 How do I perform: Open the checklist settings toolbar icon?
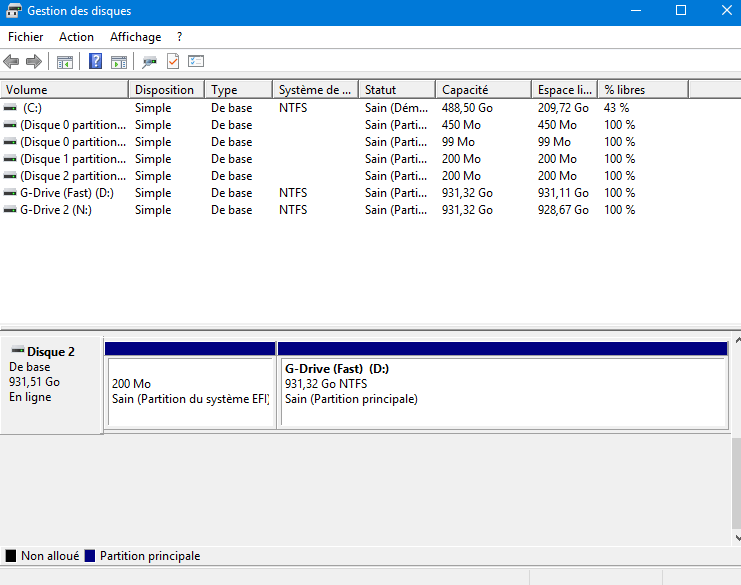pyautogui.click(x=196, y=62)
